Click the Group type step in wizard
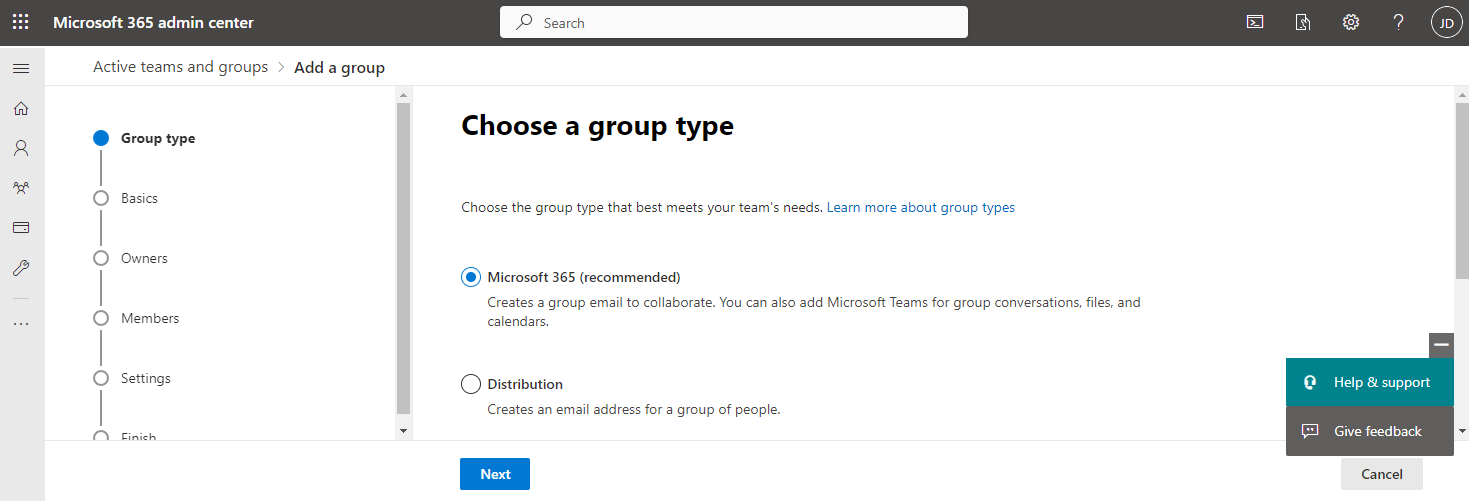Screen dimensions: 1469x501 click(x=145, y=138)
